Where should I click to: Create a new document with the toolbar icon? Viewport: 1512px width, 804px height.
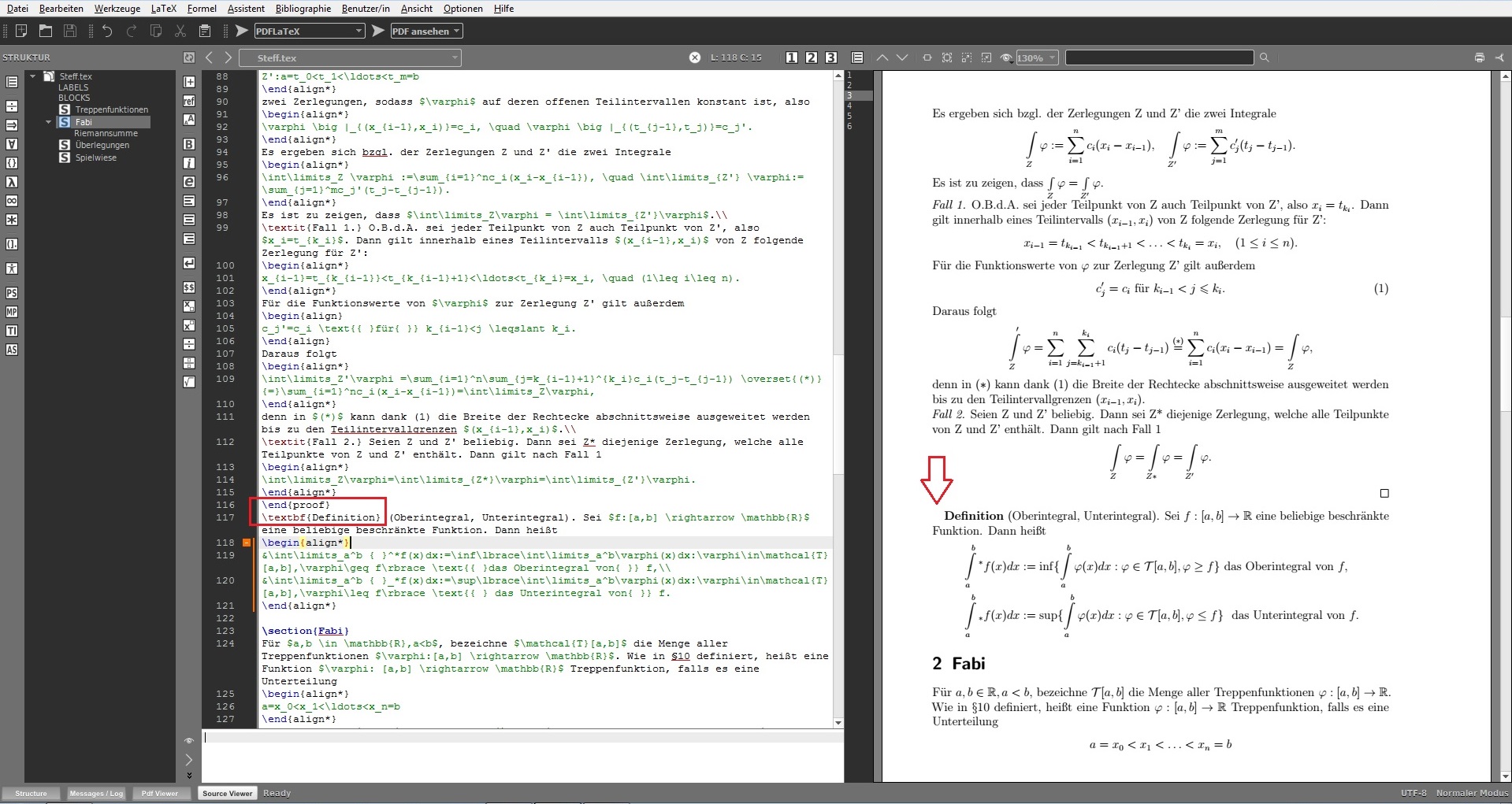(x=21, y=31)
